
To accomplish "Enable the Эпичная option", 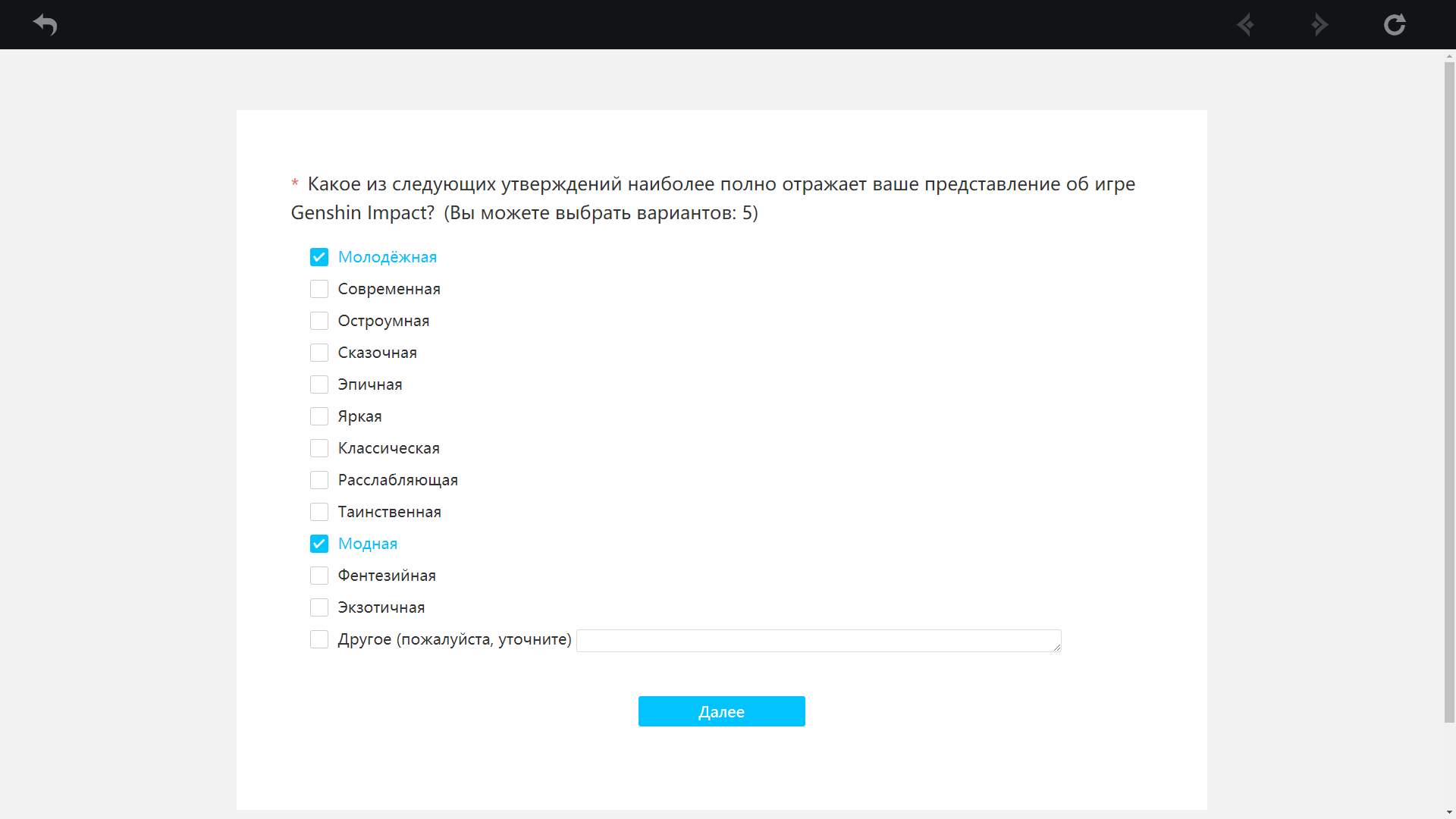I will tap(319, 384).
